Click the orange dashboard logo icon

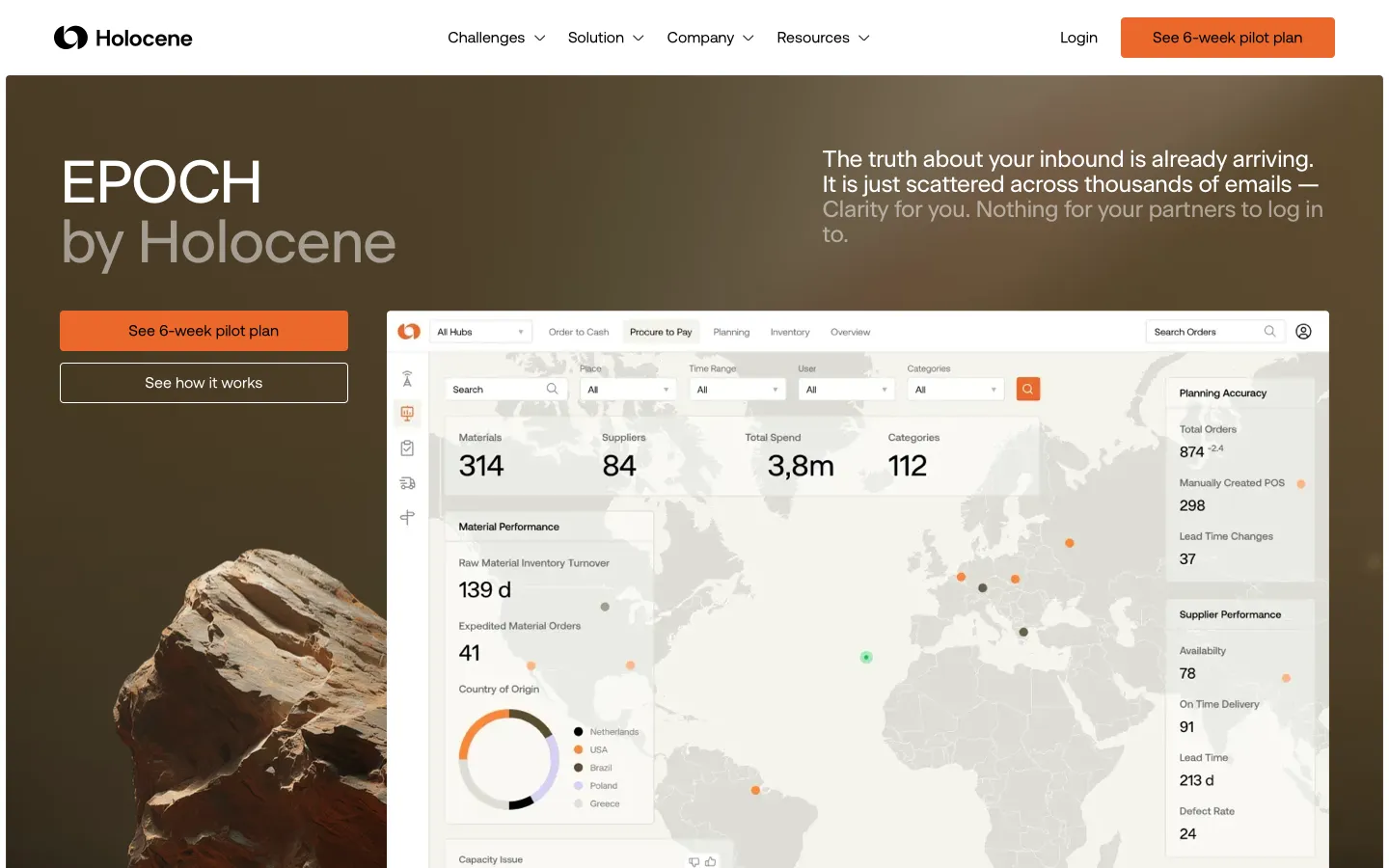409,331
